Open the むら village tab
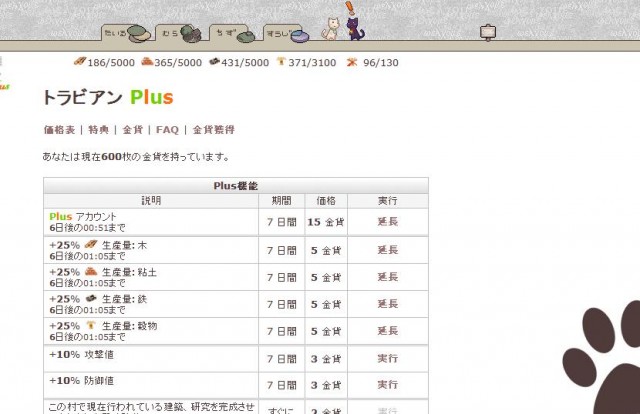 point(180,33)
